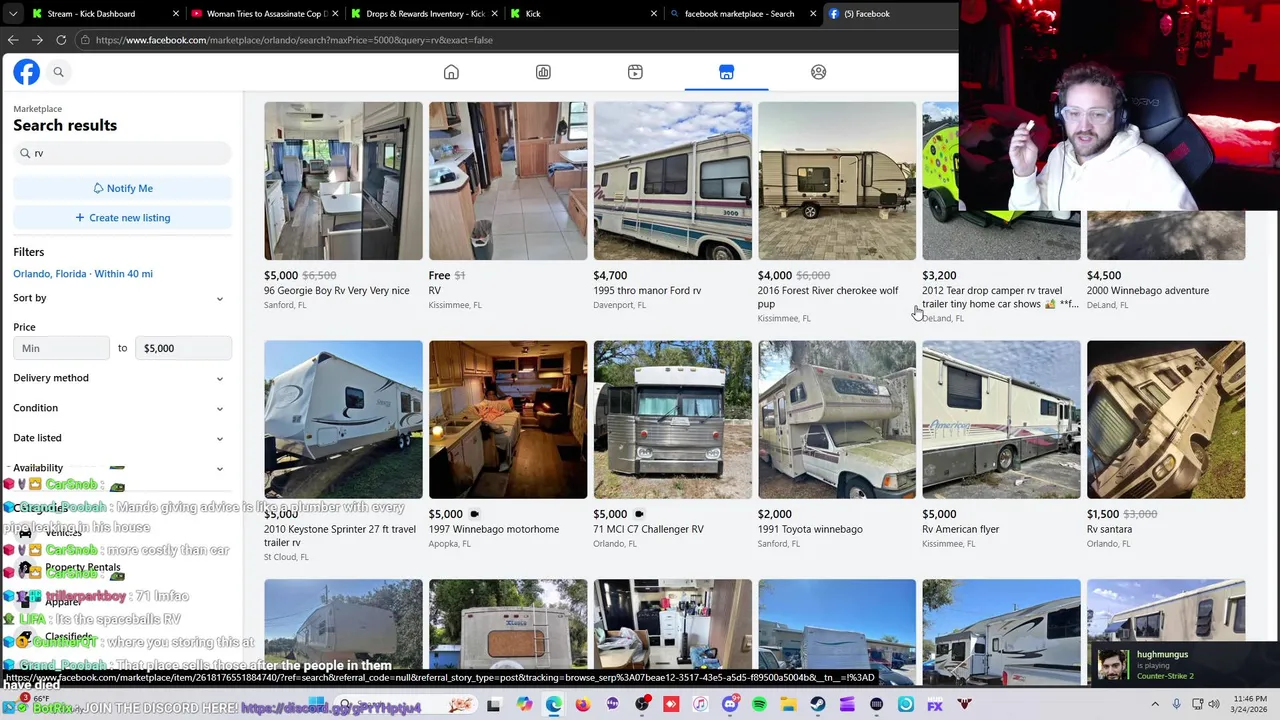Screen dimensions: 1280x720
Task: Open the 2010 Keystone Sprinter listing photo
Action: point(343,420)
